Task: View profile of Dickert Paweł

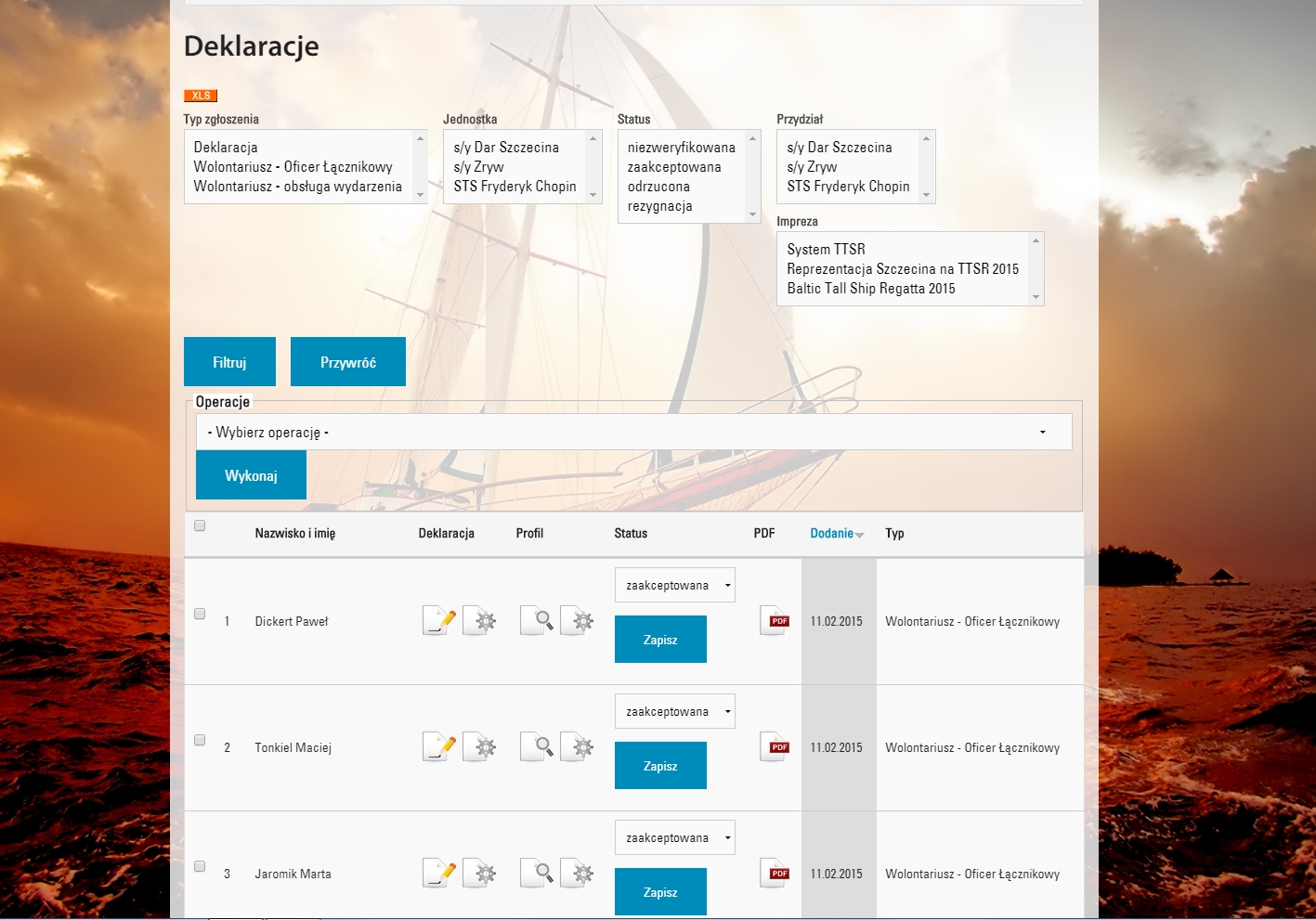Action: [x=537, y=620]
